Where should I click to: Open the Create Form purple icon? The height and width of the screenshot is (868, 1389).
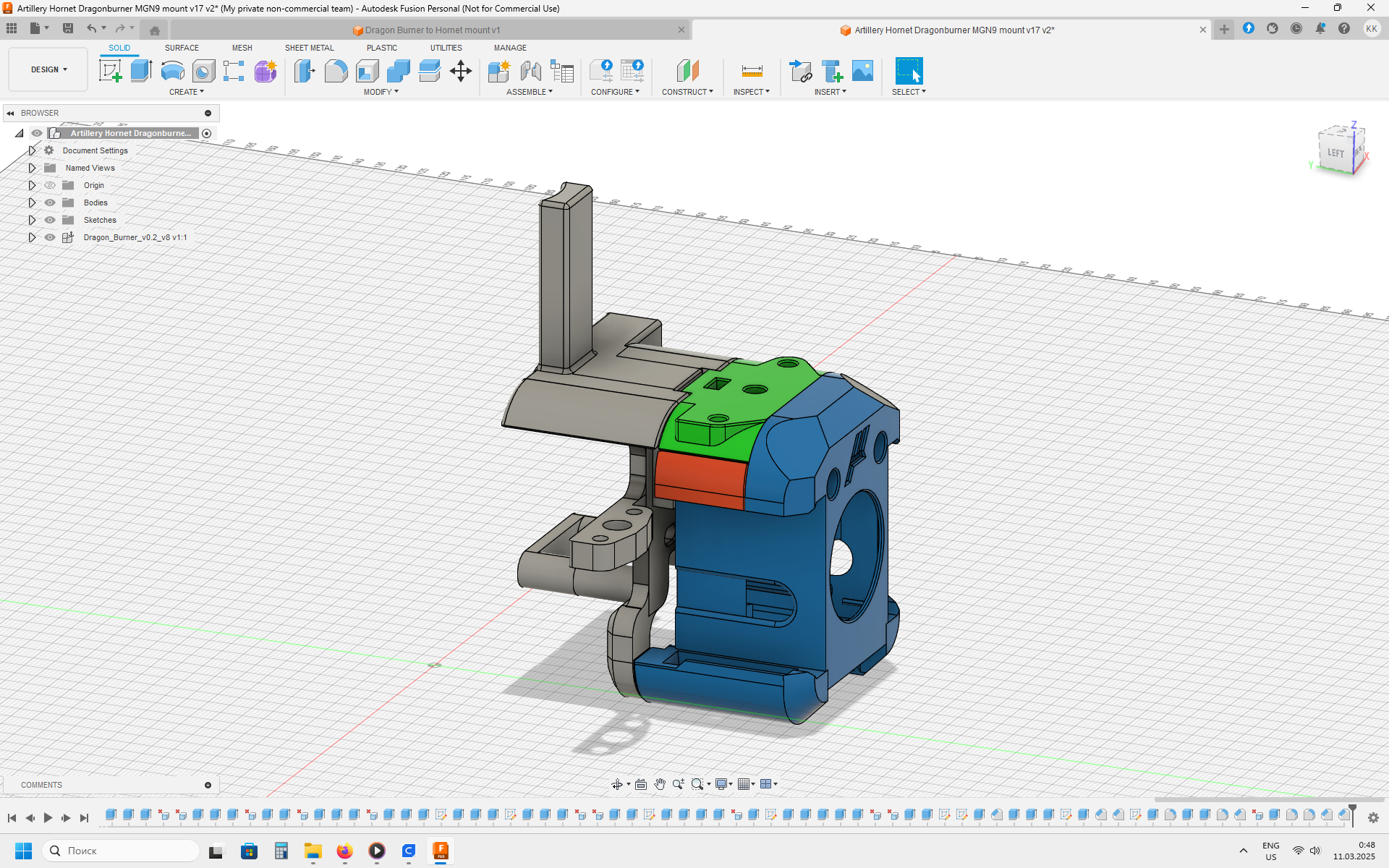pos(266,71)
